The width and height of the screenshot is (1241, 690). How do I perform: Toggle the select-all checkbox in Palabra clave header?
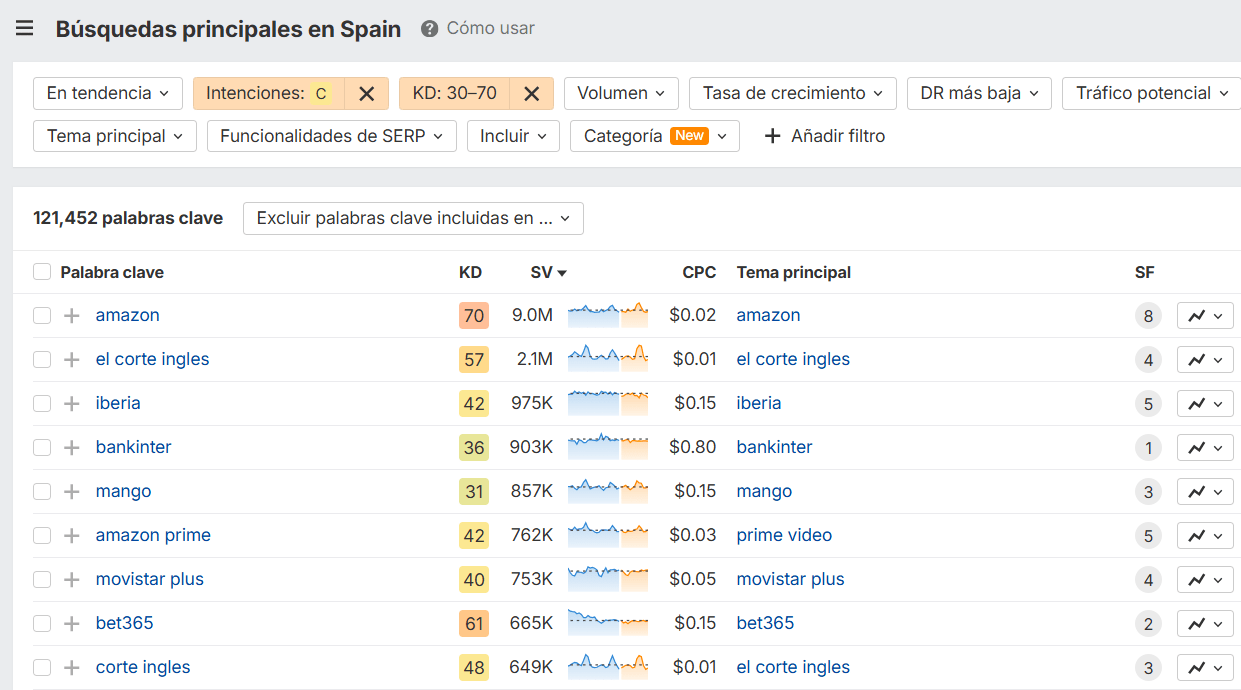(x=42, y=272)
